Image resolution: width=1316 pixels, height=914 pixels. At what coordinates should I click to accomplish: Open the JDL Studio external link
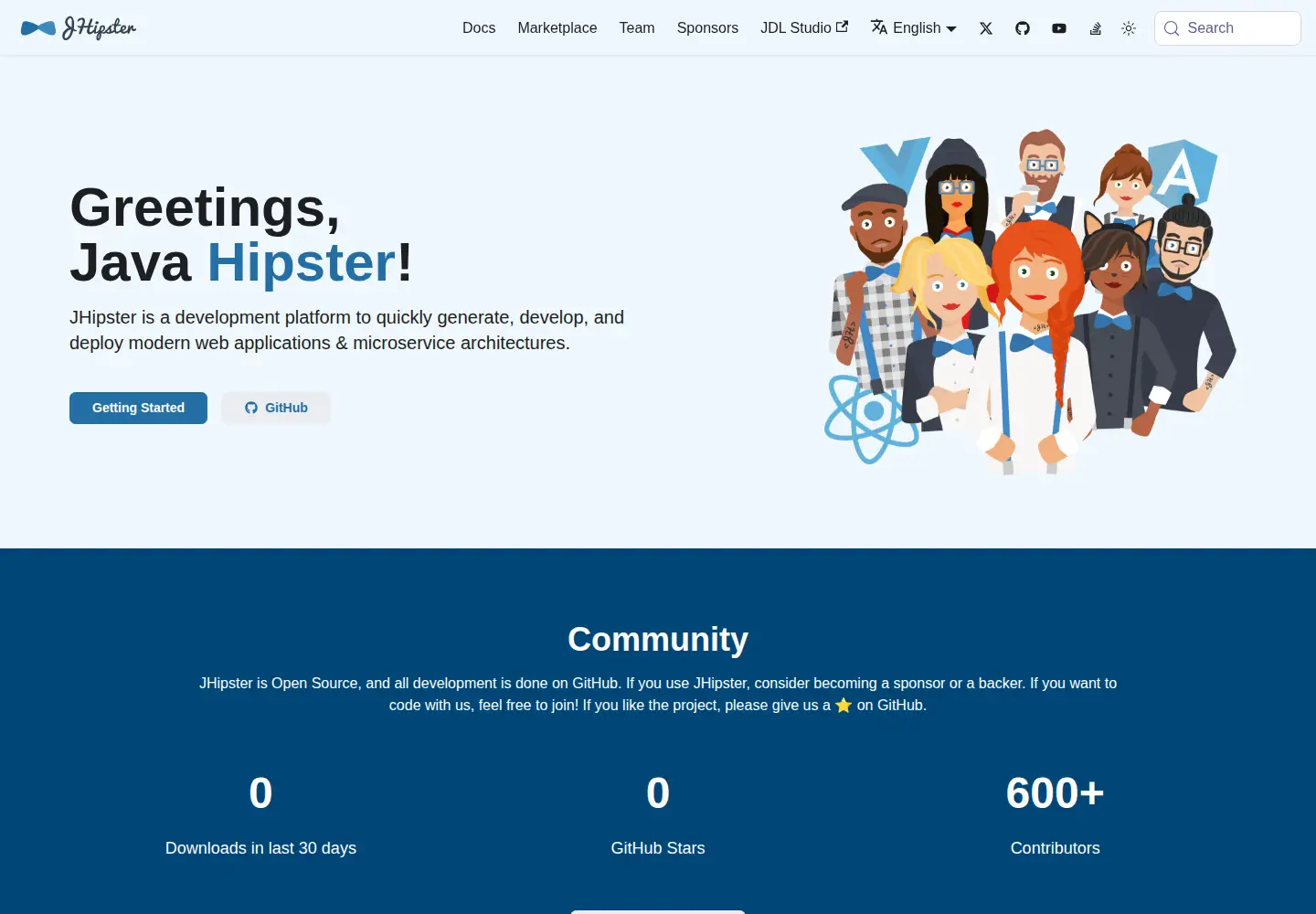[804, 28]
